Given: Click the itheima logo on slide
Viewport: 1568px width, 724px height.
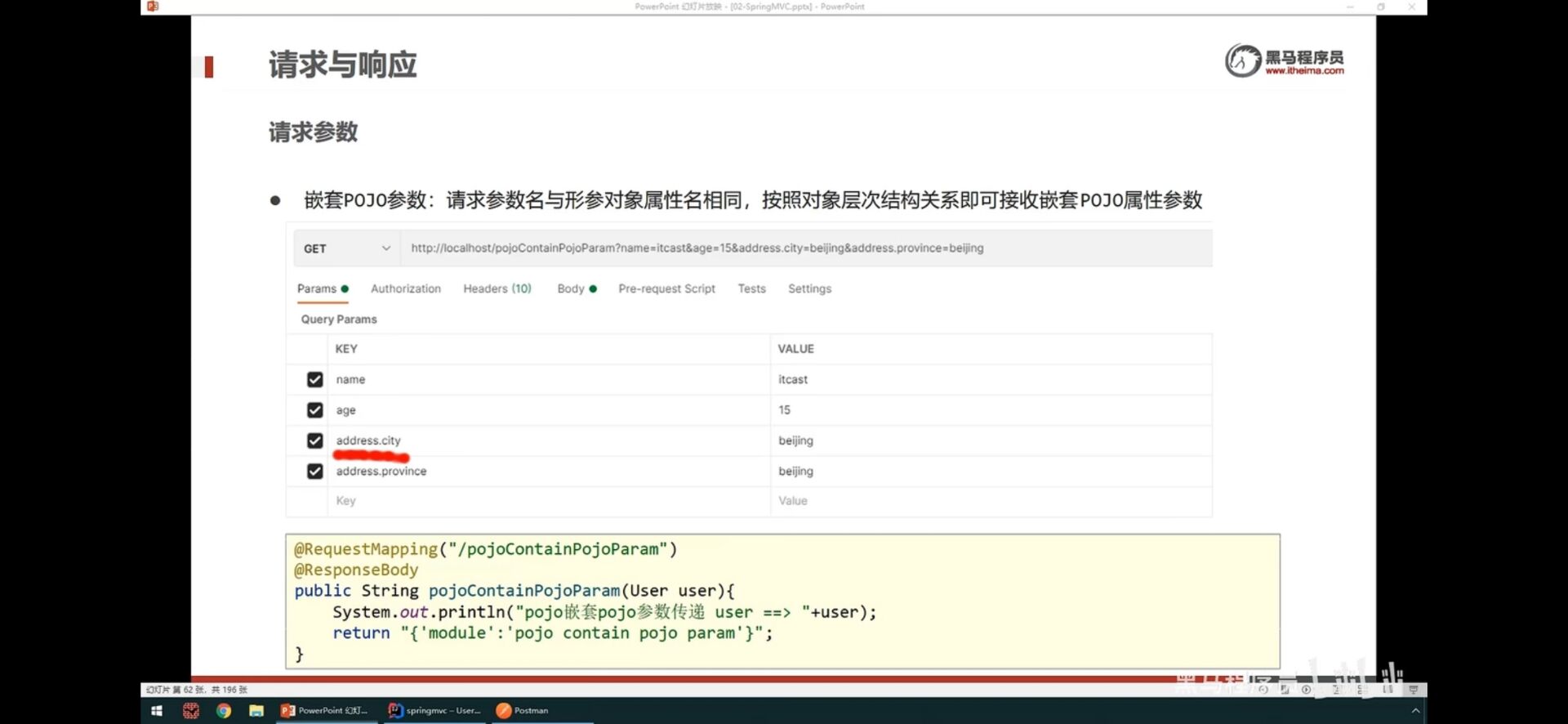Looking at the screenshot, I should (1285, 60).
